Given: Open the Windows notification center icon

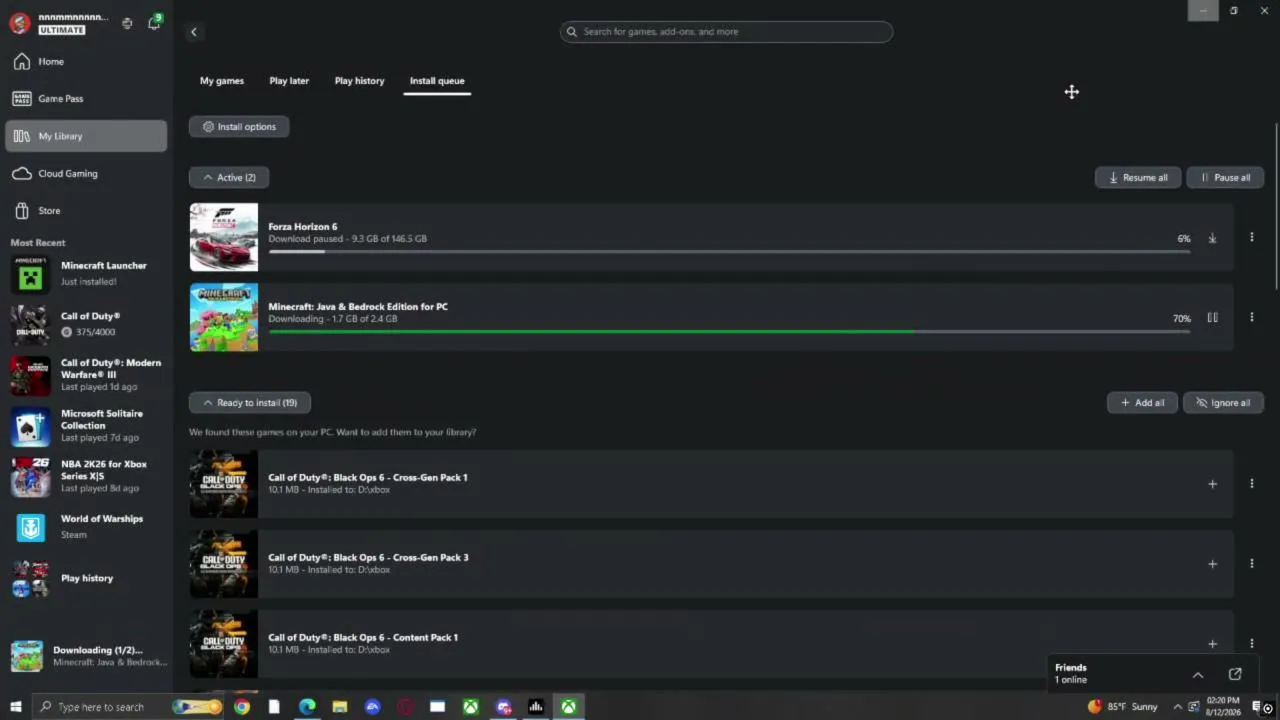Looking at the screenshot, I should pos(1257,707).
